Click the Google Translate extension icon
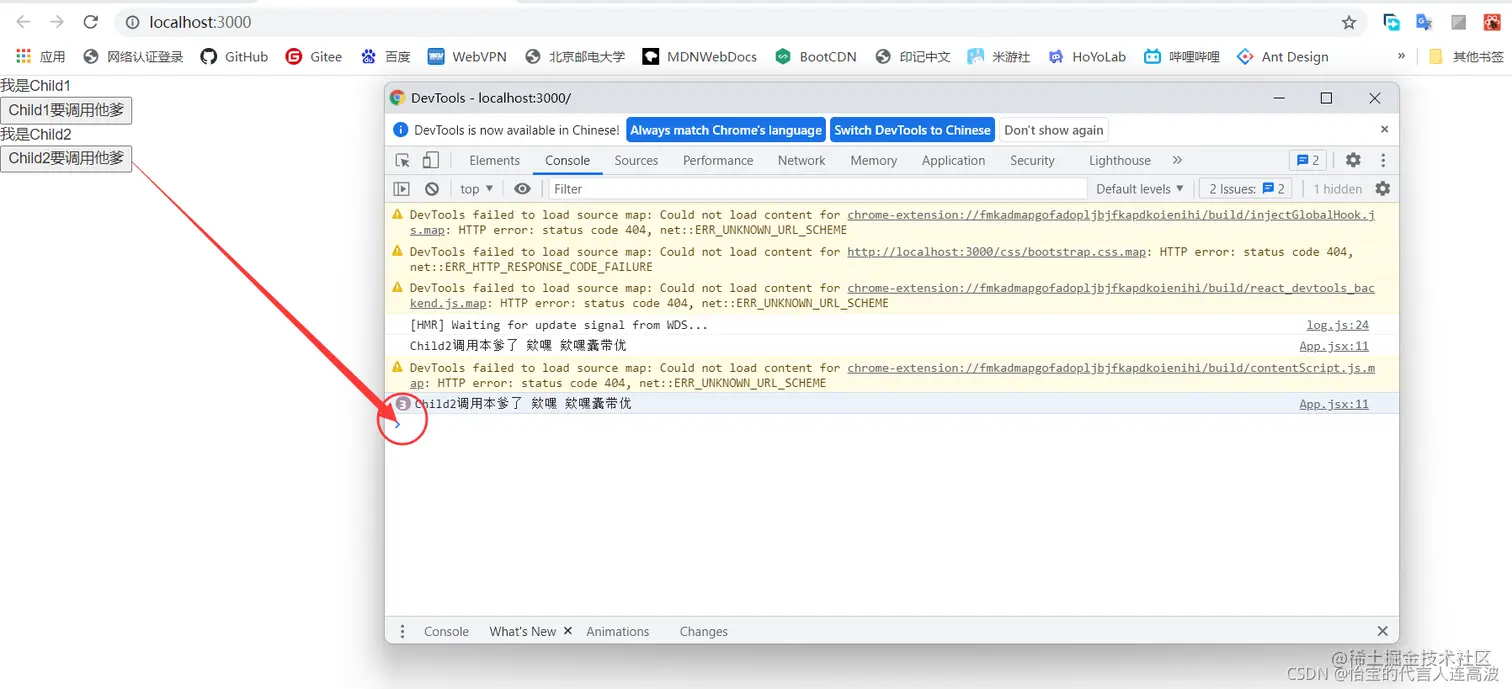 [x=1425, y=22]
